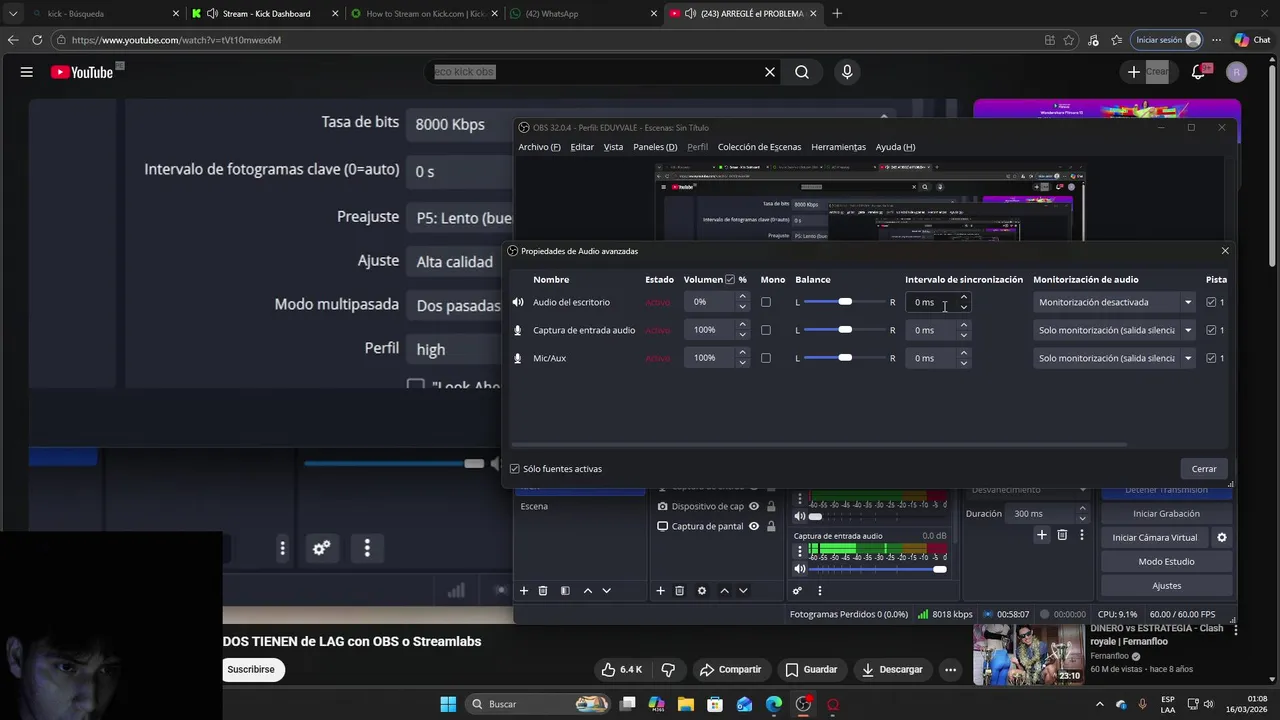
Task: Dislike the YouTube video
Action: click(668, 669)
